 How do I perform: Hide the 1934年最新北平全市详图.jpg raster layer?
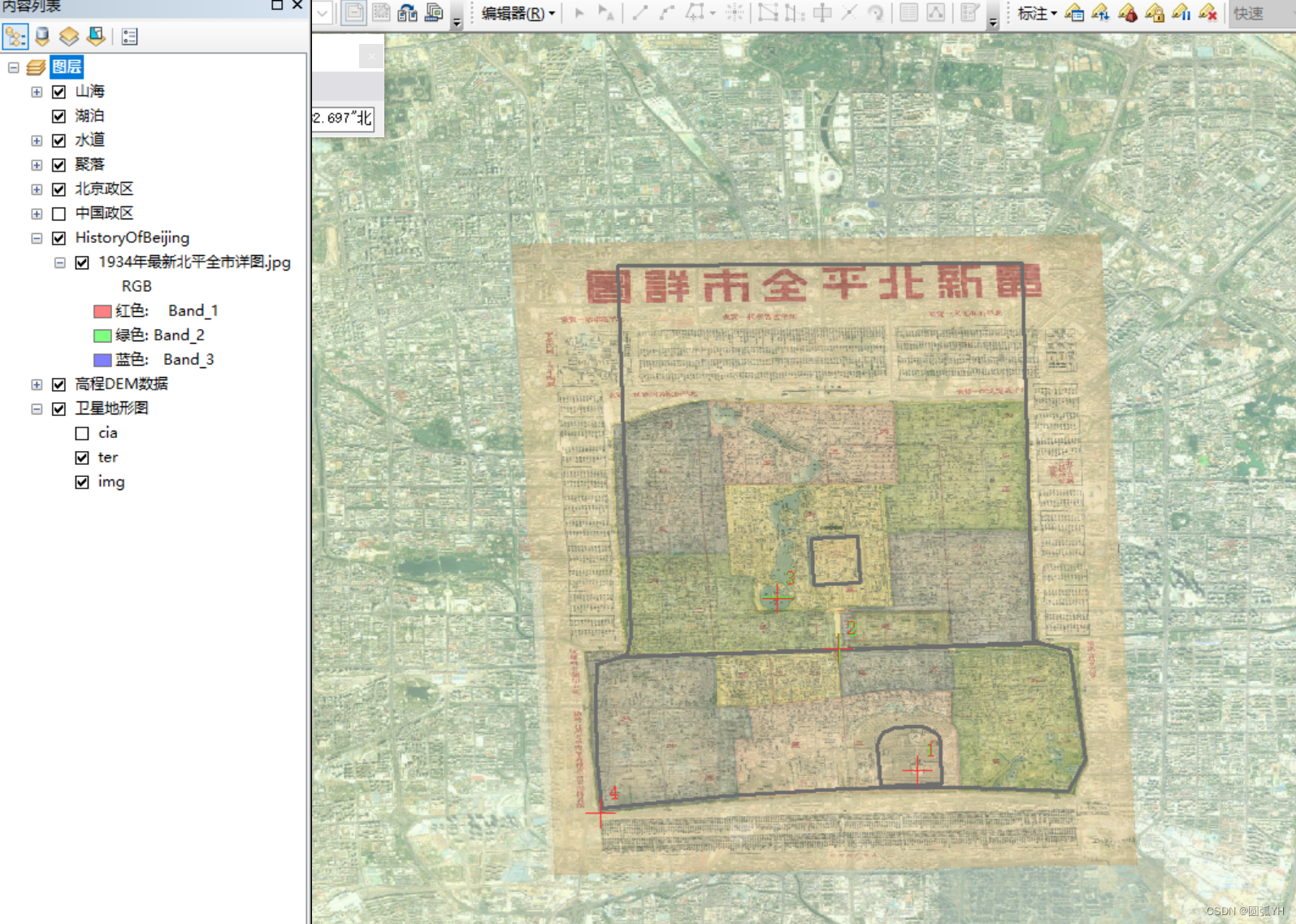click(82, 262)
